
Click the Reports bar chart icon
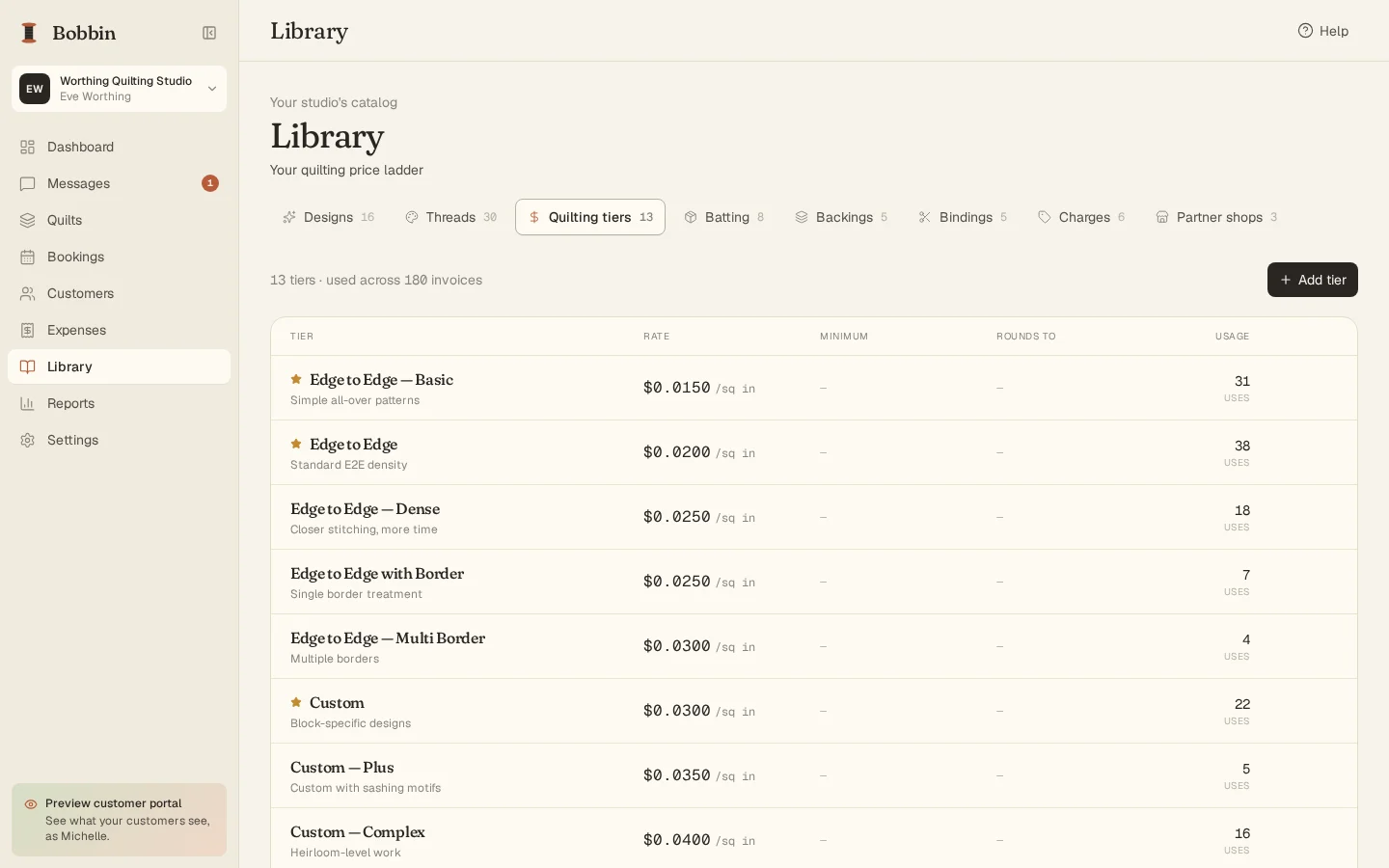[28, 403]
